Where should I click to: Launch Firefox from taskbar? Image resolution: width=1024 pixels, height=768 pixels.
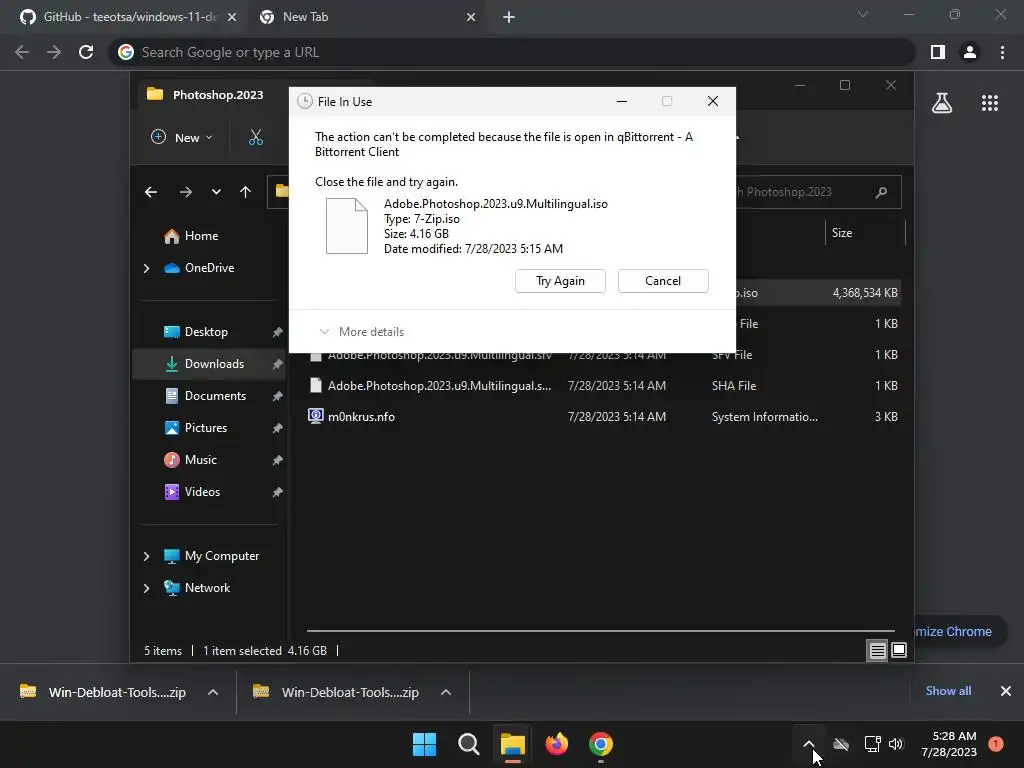[x=556, y=744]
